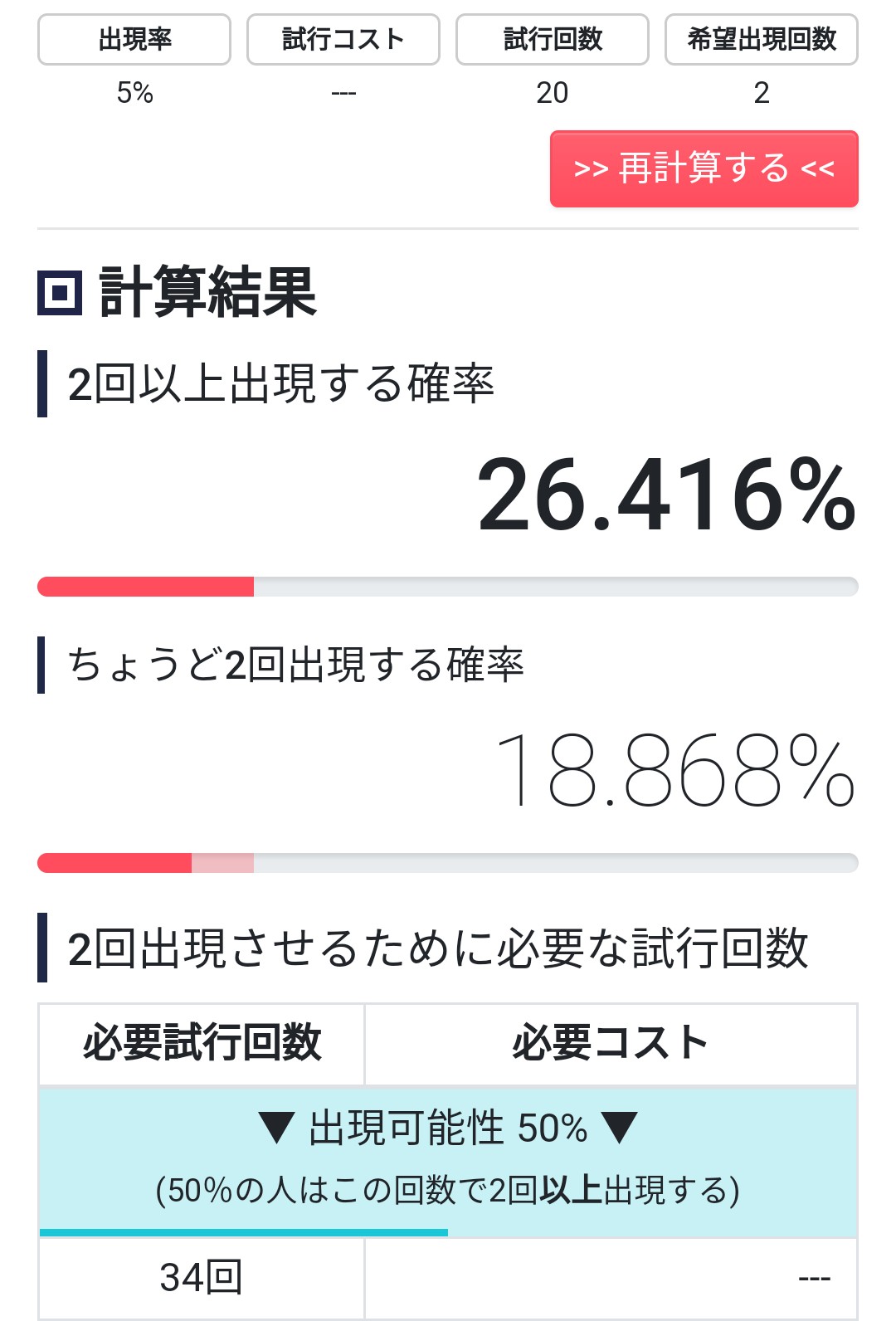This screenshot has width=896, height=1321.
Task: Select the 試行回数 label box
Action: (553, 39)
